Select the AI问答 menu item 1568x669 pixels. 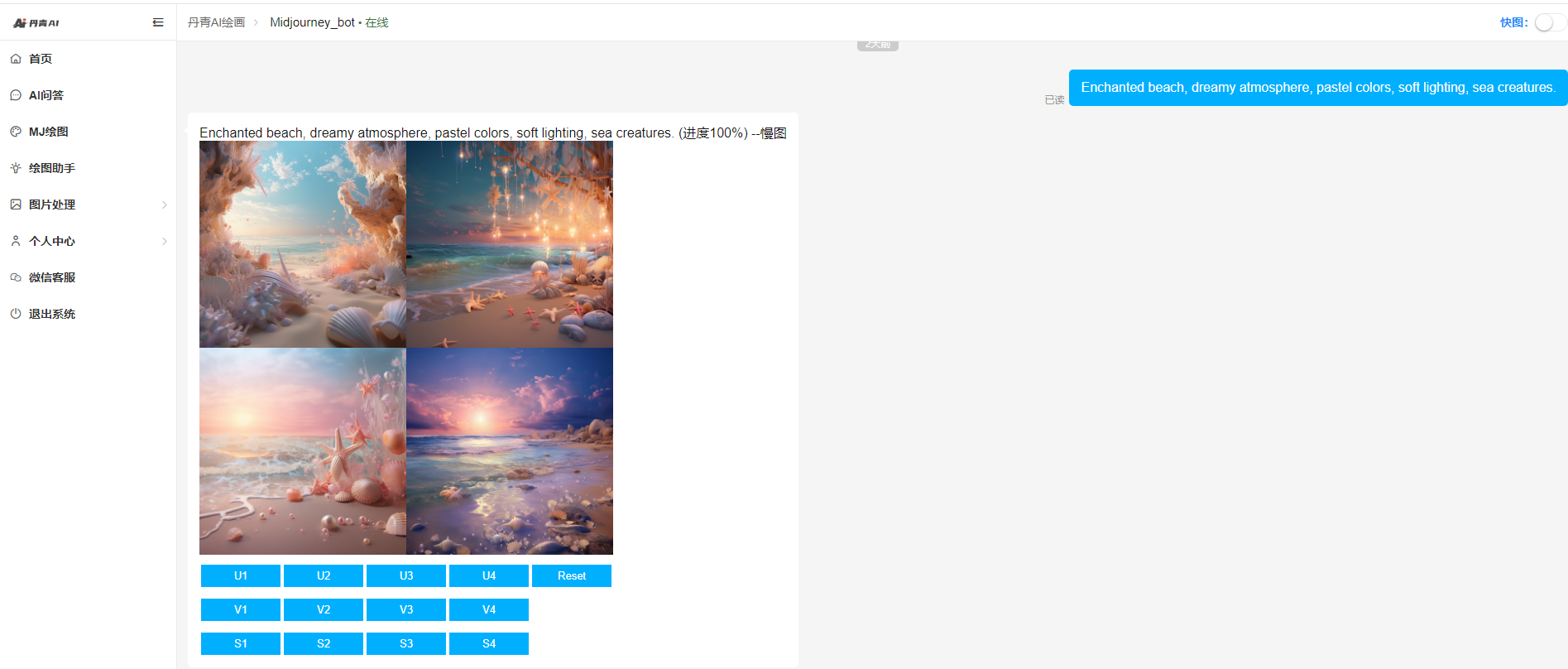[46, 95]
